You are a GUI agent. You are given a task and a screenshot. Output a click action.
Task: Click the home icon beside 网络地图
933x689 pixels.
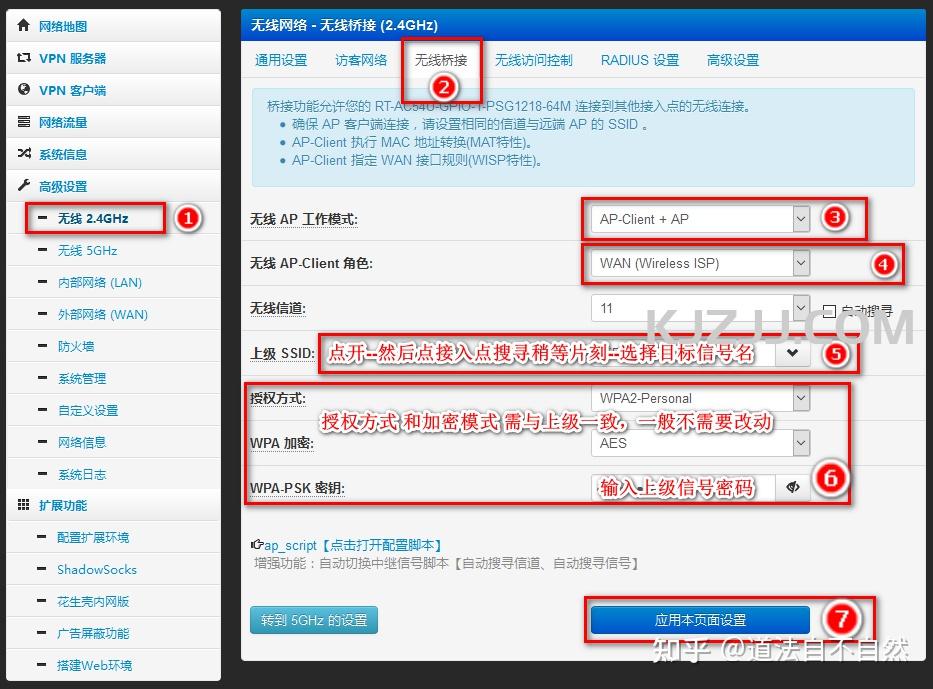tap(24, 26)
